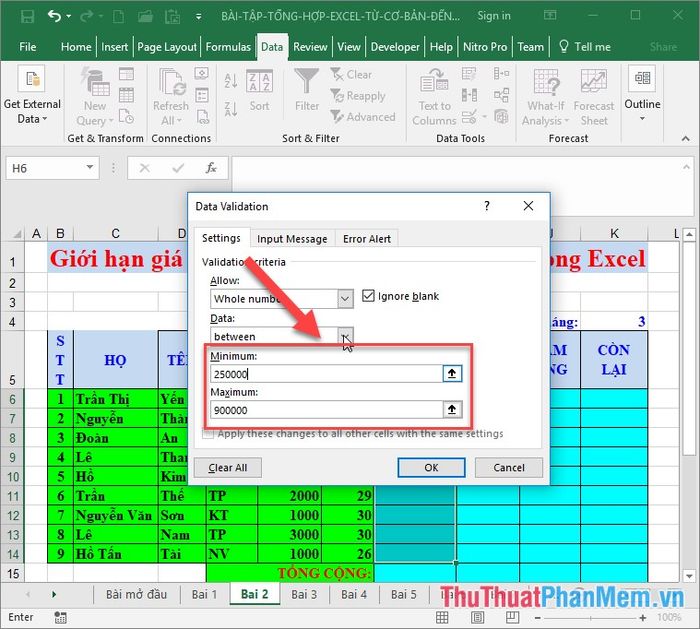Click the next sheet navigation arrow
Image resolution: width=700 pixels, height=629 pixels.
pos(54,594)
